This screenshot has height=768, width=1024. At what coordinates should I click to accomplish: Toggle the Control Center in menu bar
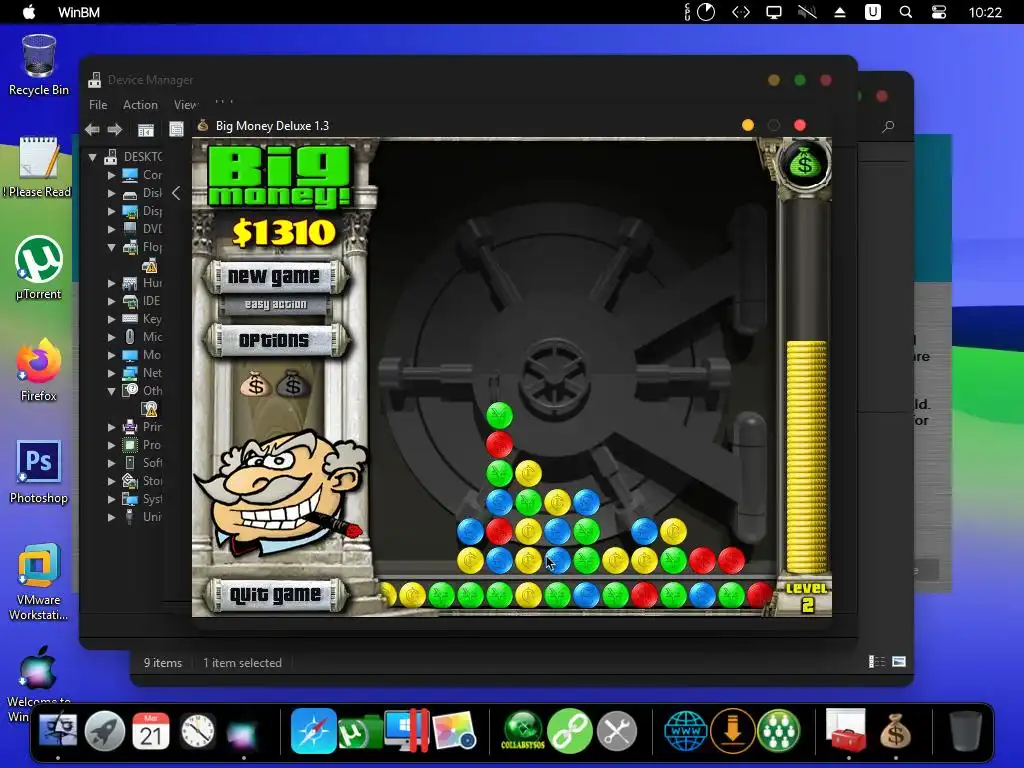click(938, 12)
